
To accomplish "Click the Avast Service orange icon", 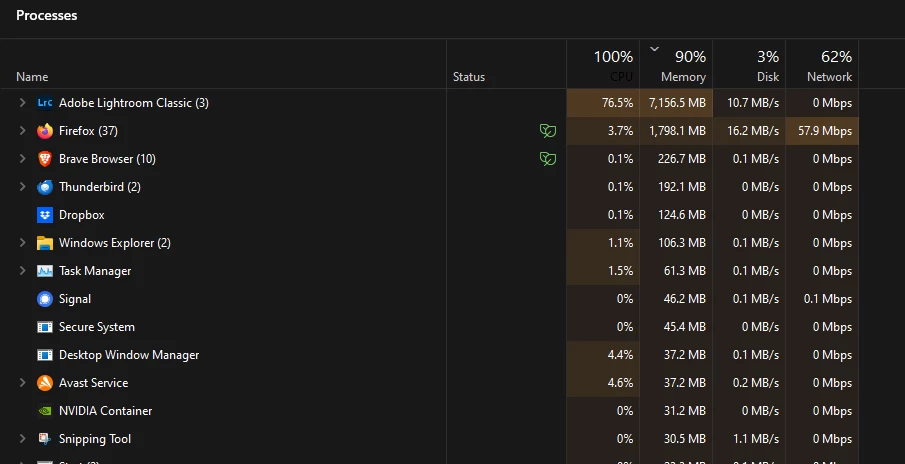I will click(45, 383).
